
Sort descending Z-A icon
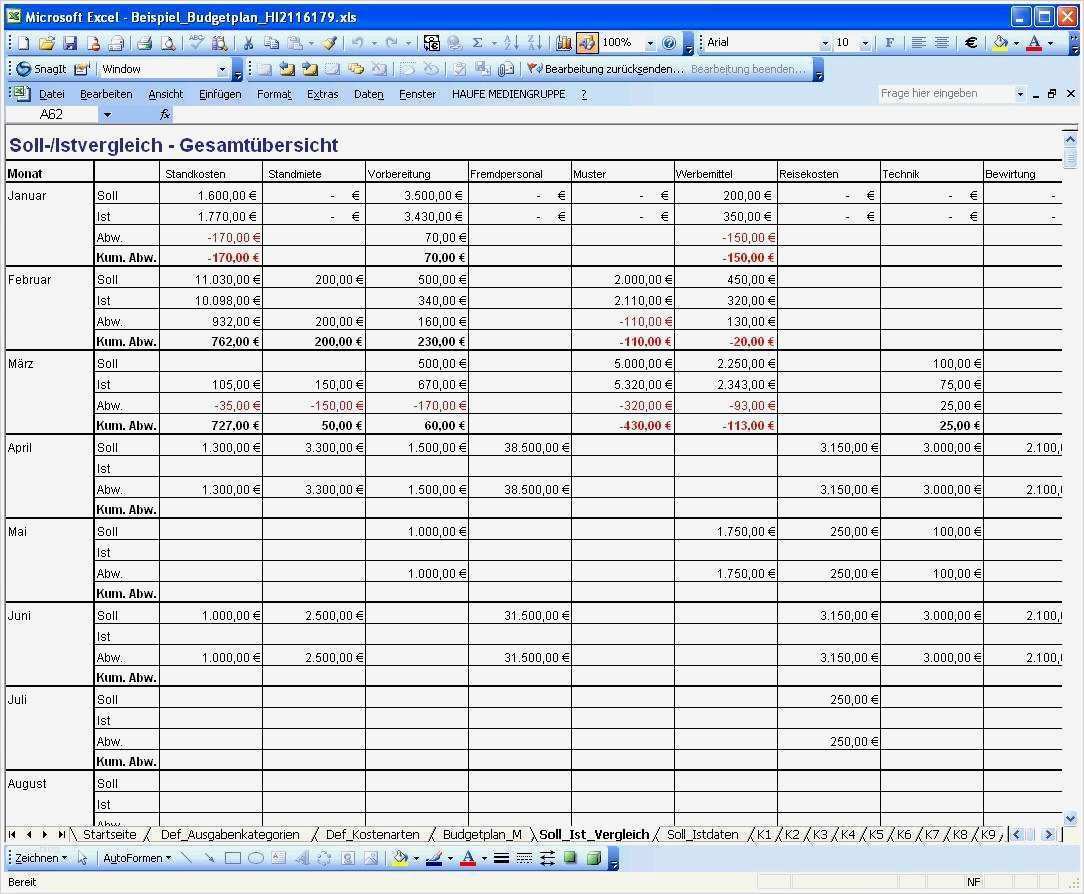click(534, 43)
